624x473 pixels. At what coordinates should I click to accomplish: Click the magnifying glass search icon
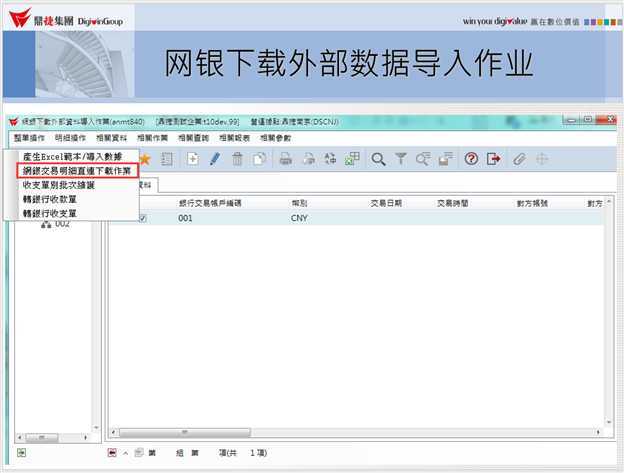point(378,160)
